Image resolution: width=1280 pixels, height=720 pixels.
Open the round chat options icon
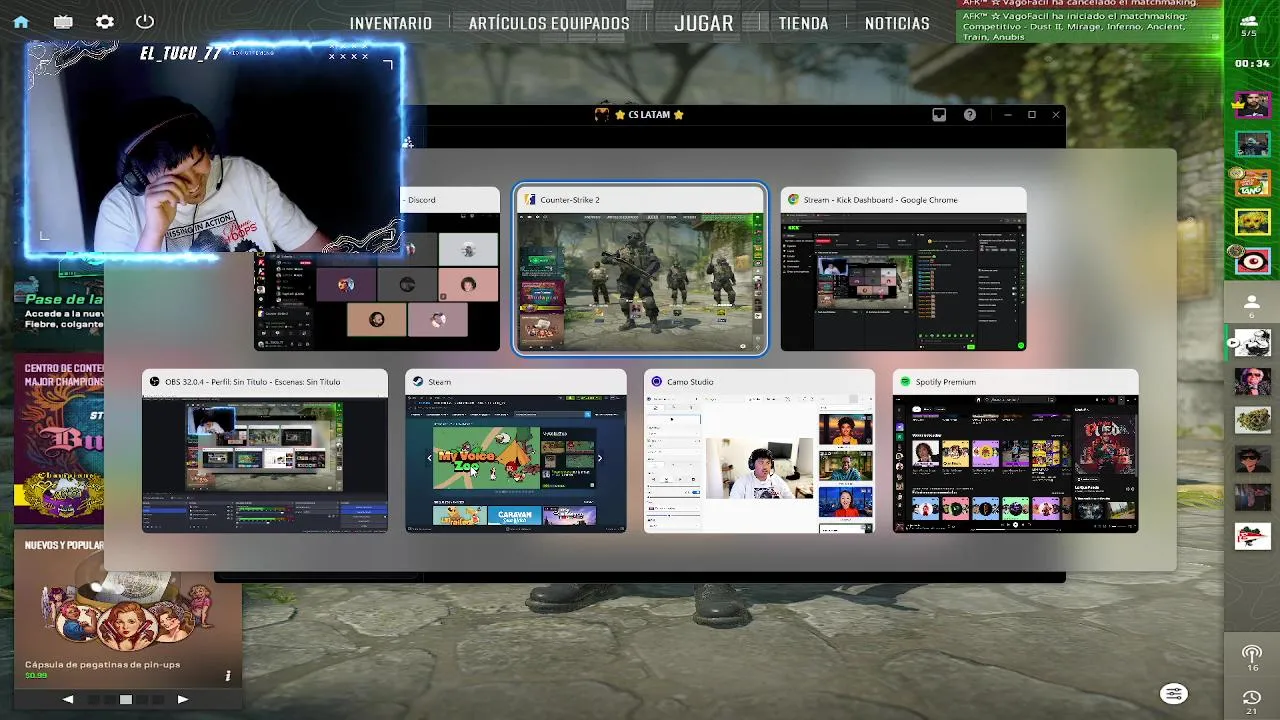(x=1173, y=694)
